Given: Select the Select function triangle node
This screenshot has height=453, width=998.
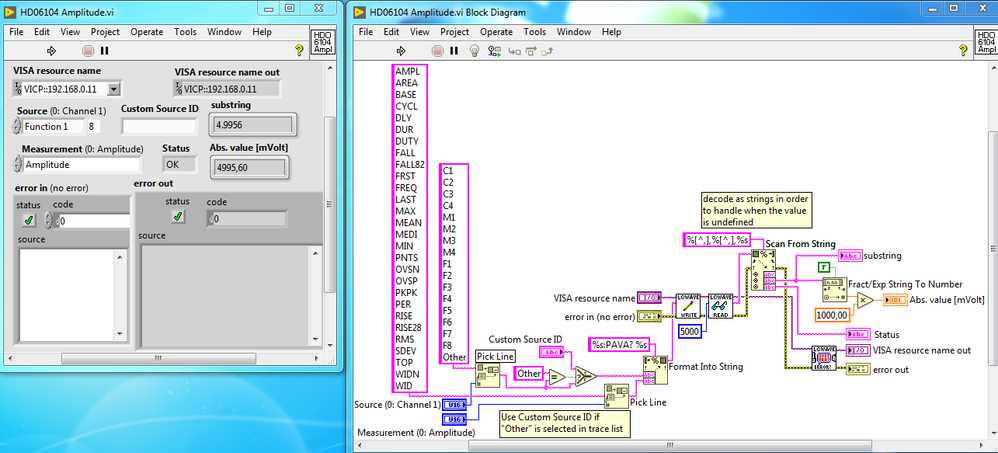Looking at the screenshot, I should [x=586, y=377].
